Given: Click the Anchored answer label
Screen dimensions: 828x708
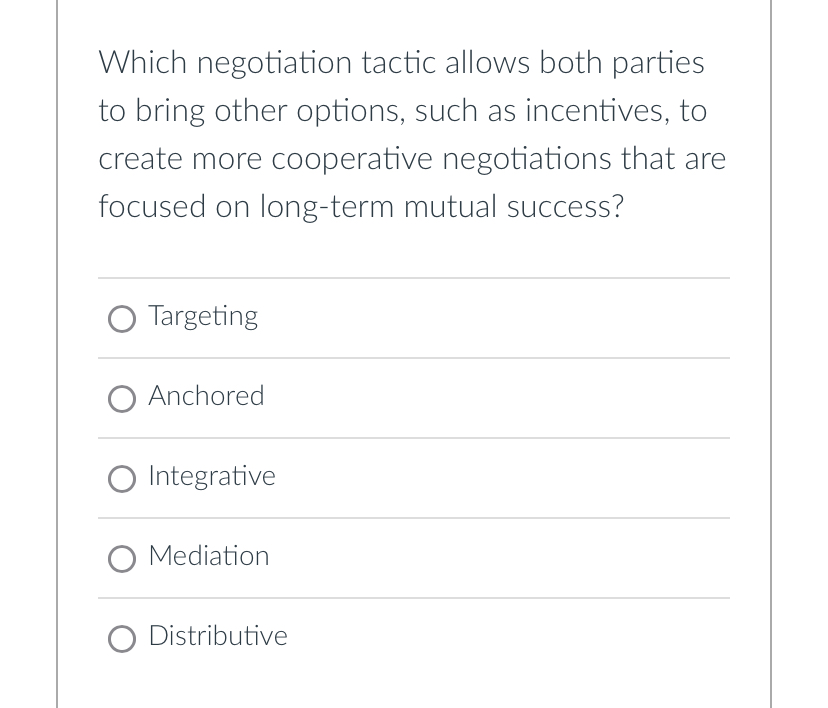Looking at the screenshot, I should (x=206, y=396).
